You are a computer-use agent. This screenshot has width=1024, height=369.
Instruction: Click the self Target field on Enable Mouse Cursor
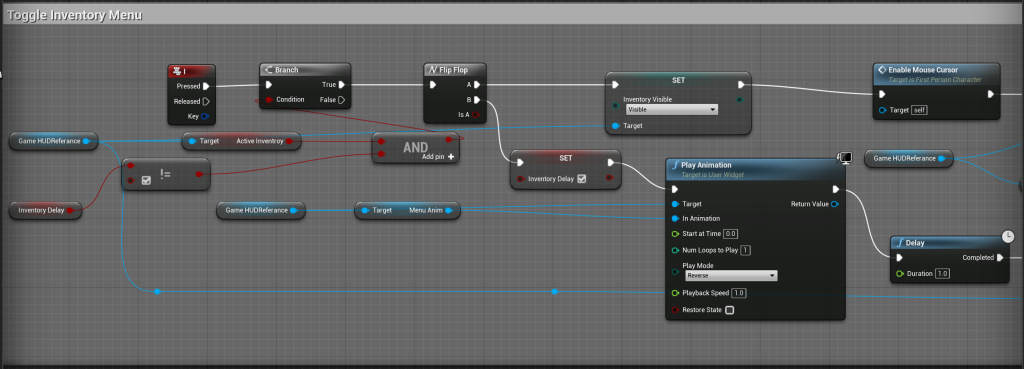pos(920,110)
